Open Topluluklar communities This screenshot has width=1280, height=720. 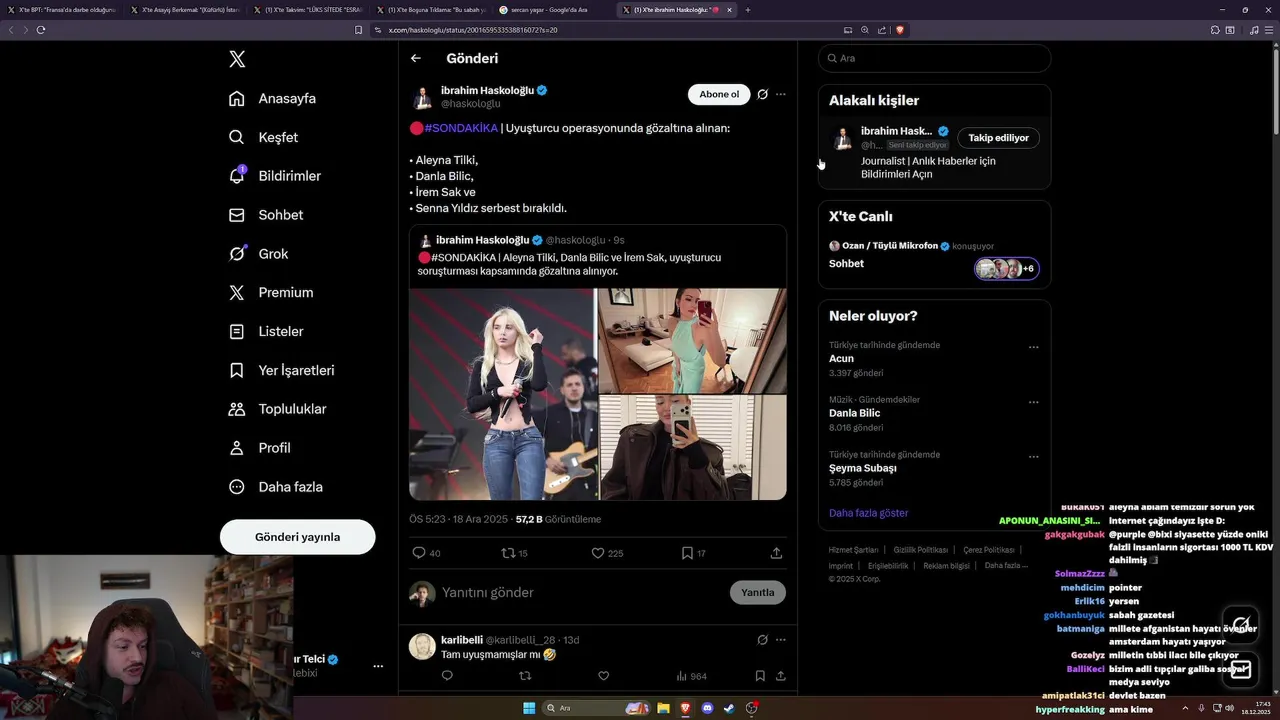pos(278,409)
